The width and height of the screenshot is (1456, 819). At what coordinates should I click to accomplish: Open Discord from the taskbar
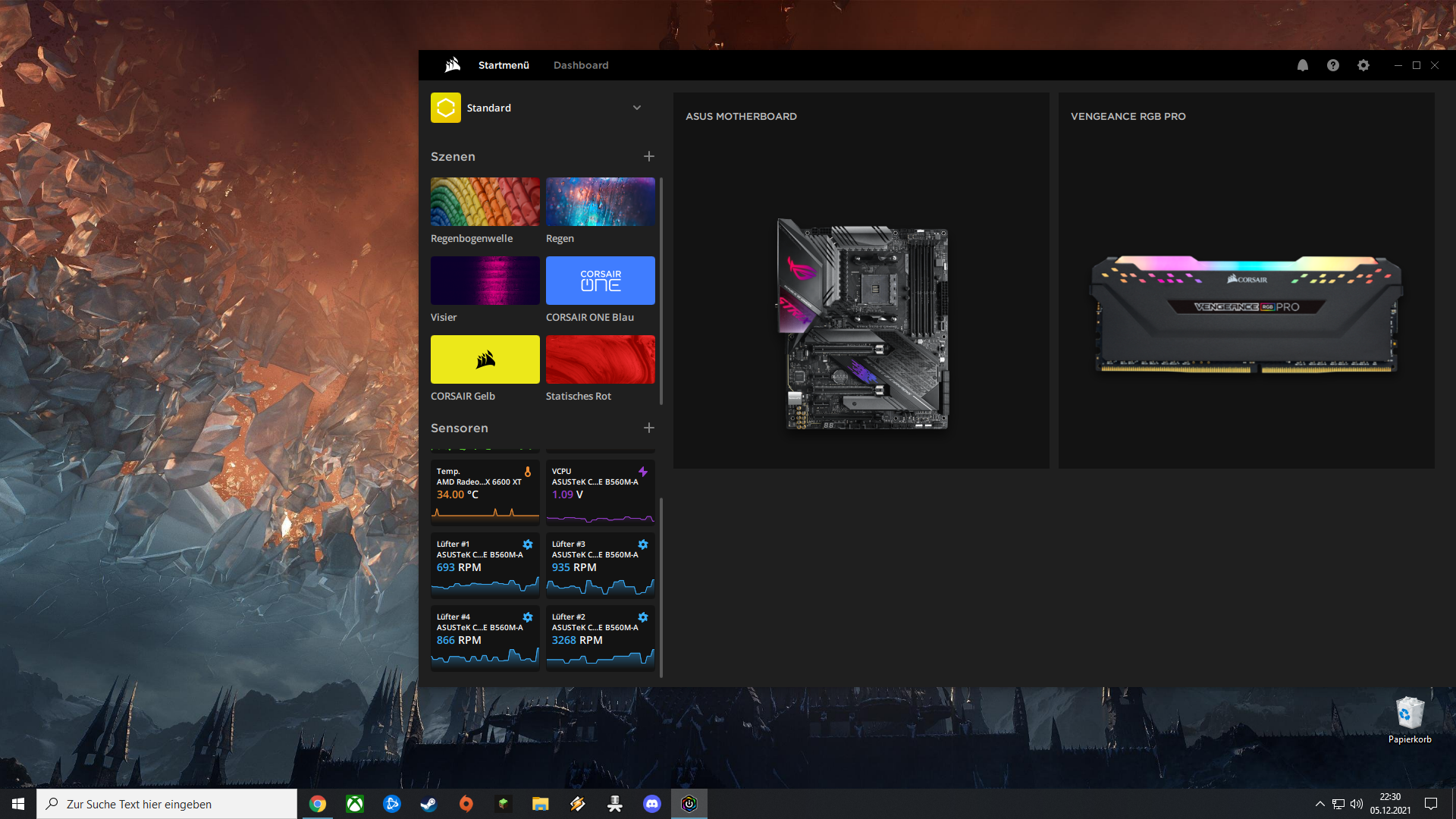click(652, 804)
